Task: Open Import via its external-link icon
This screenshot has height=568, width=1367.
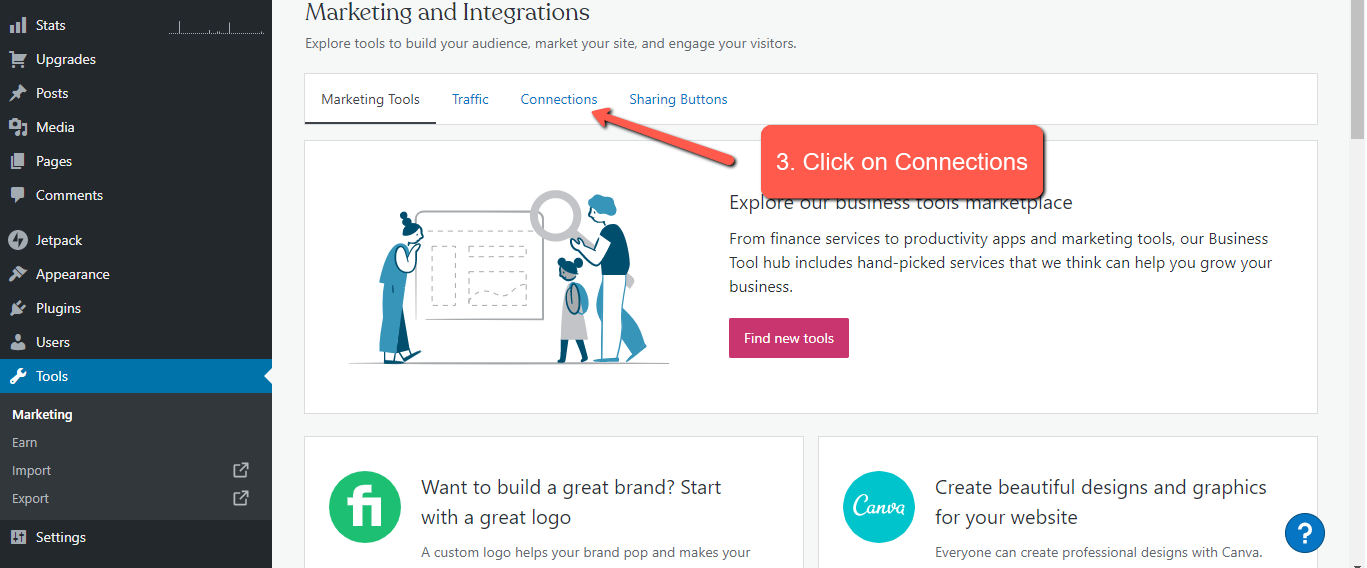Action: click(x=241, y=470)
